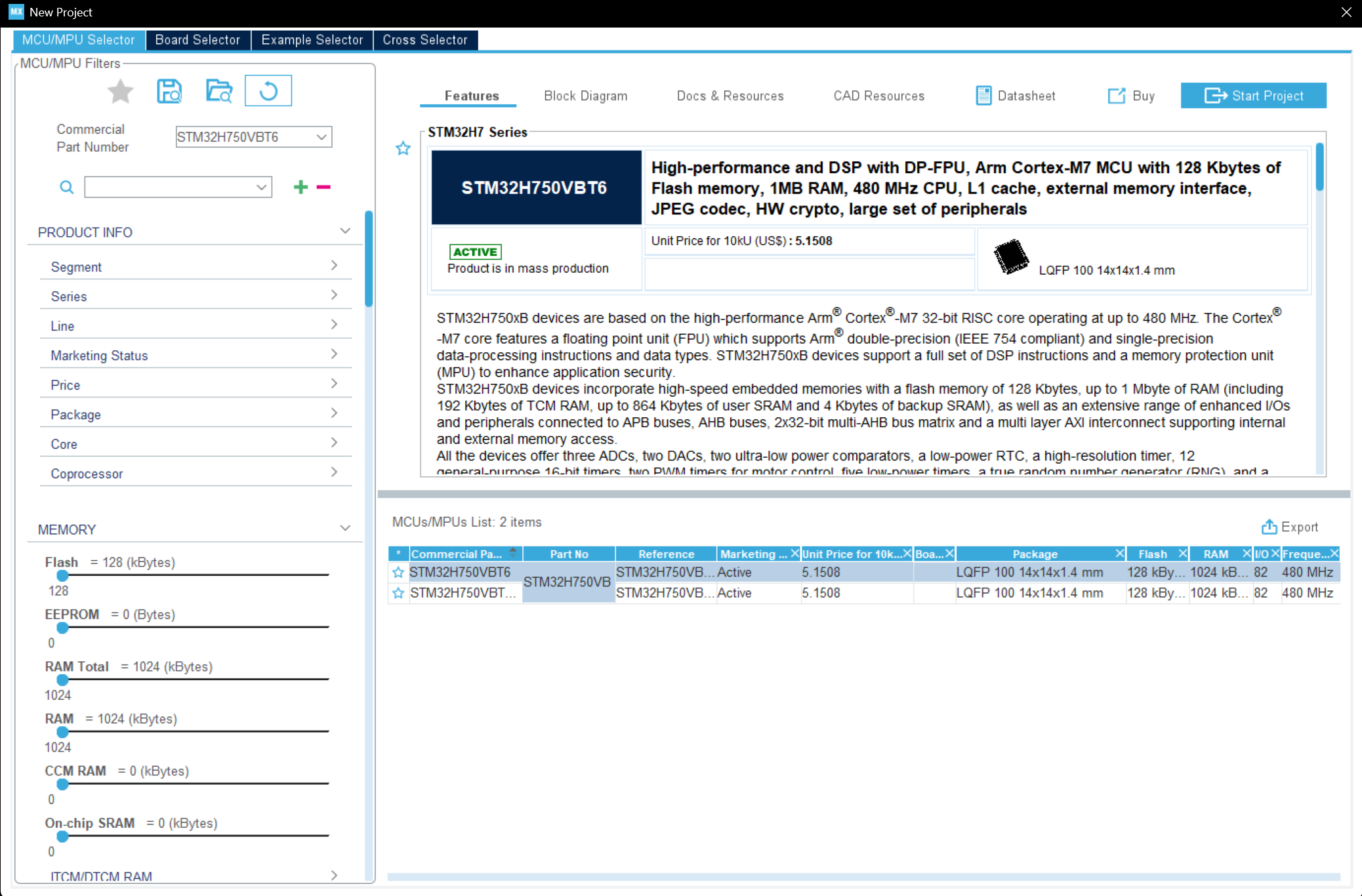The image size is (1362, 896).
Task: Click the red minus remove-filter icon
Action: point(323,187)
